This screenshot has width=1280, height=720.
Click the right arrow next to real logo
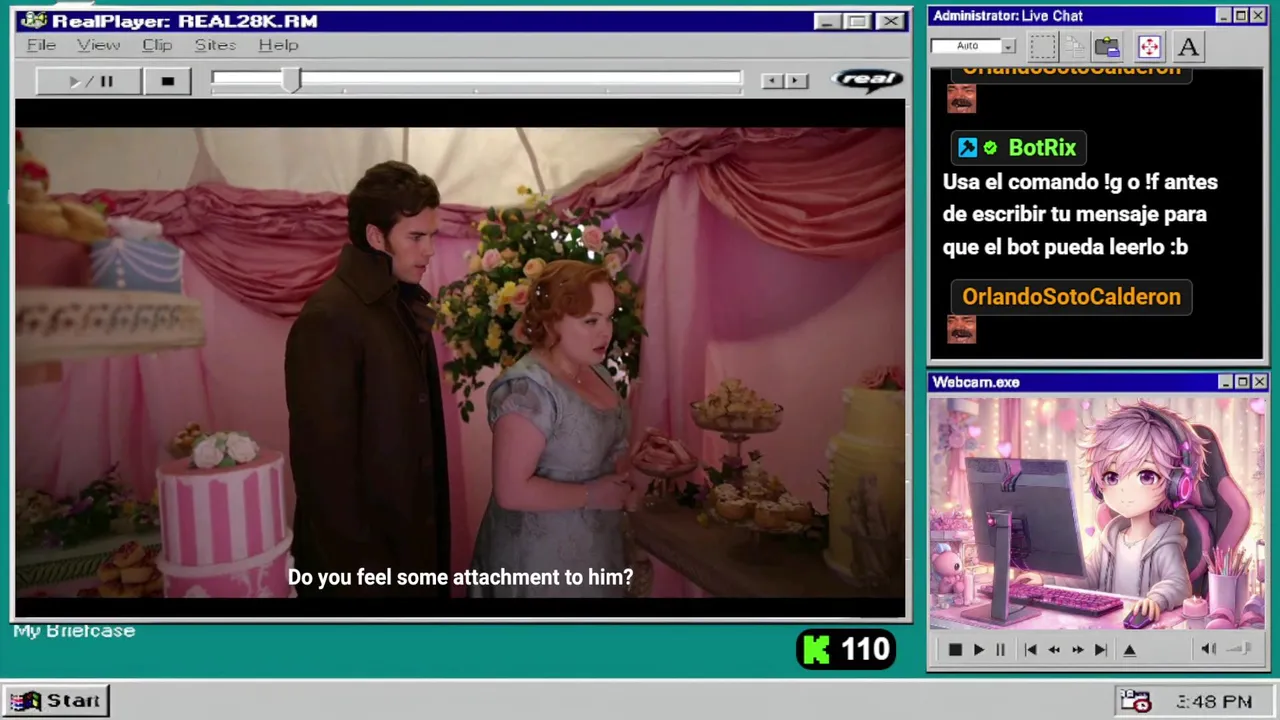796,81
